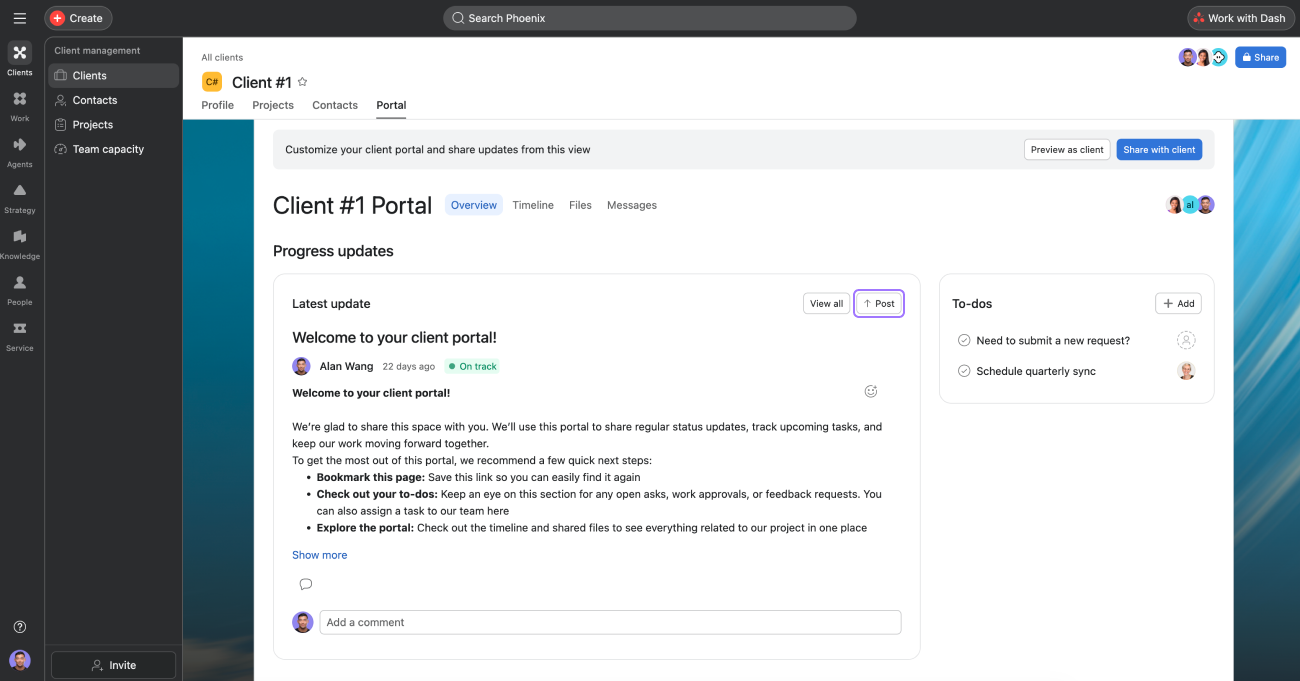Open the help question mark icon
The image size is (1300, 681).
coord(19,627)
